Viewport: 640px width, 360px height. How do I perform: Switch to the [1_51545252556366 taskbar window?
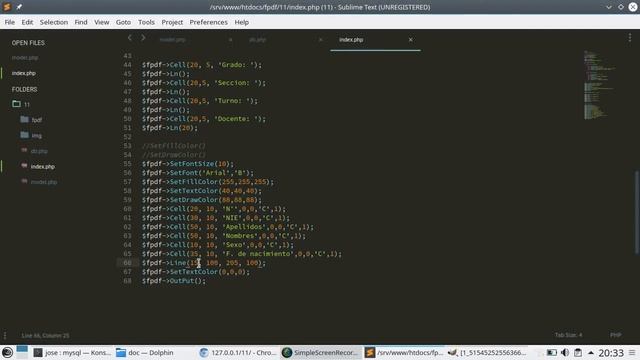click(487, 352)
